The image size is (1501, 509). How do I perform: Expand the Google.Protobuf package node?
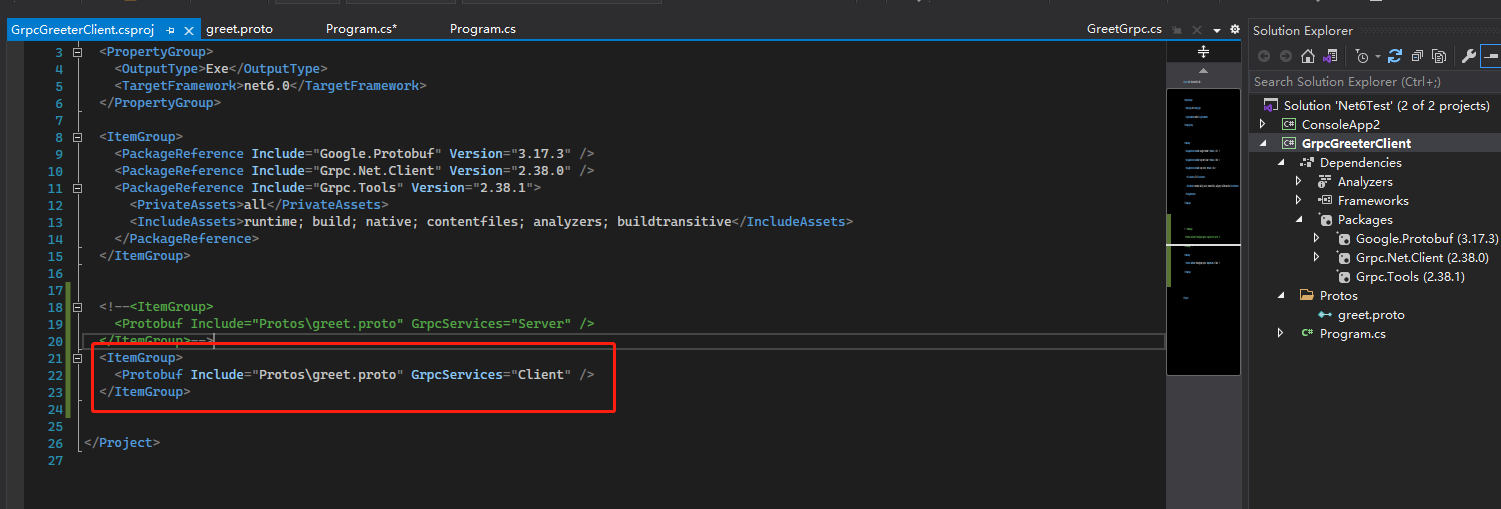(1317, 238)
